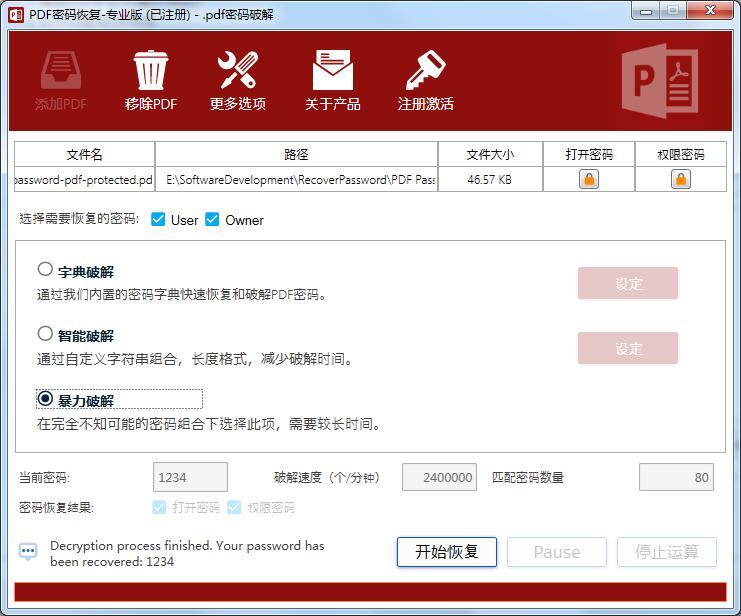Viewport: 741px width, 616px height.
Task: Click the 注册激活 key icon
Action: tap(425, 70)
